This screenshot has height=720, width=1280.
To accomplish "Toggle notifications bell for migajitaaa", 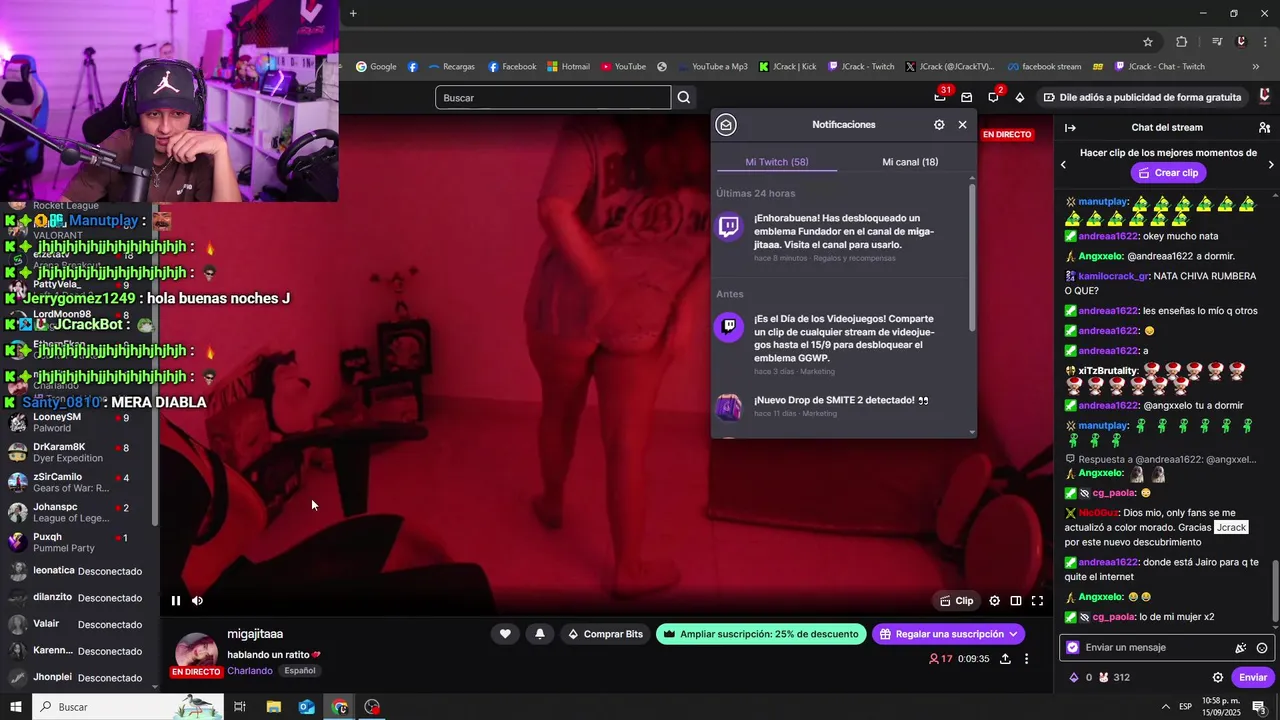I will click(540, 634).
